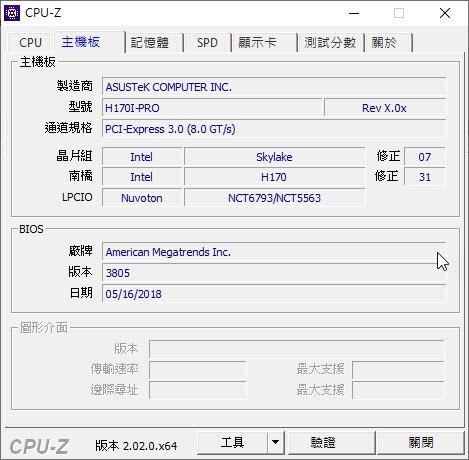The height and width of the screenshot is (460, 469).
Task: Click the empty 邊際尋址 field
Action: click(198, 390)
